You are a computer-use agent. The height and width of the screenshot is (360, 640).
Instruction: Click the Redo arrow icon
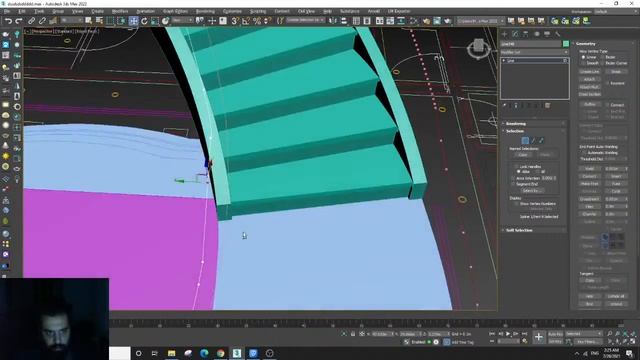point(19,20)
